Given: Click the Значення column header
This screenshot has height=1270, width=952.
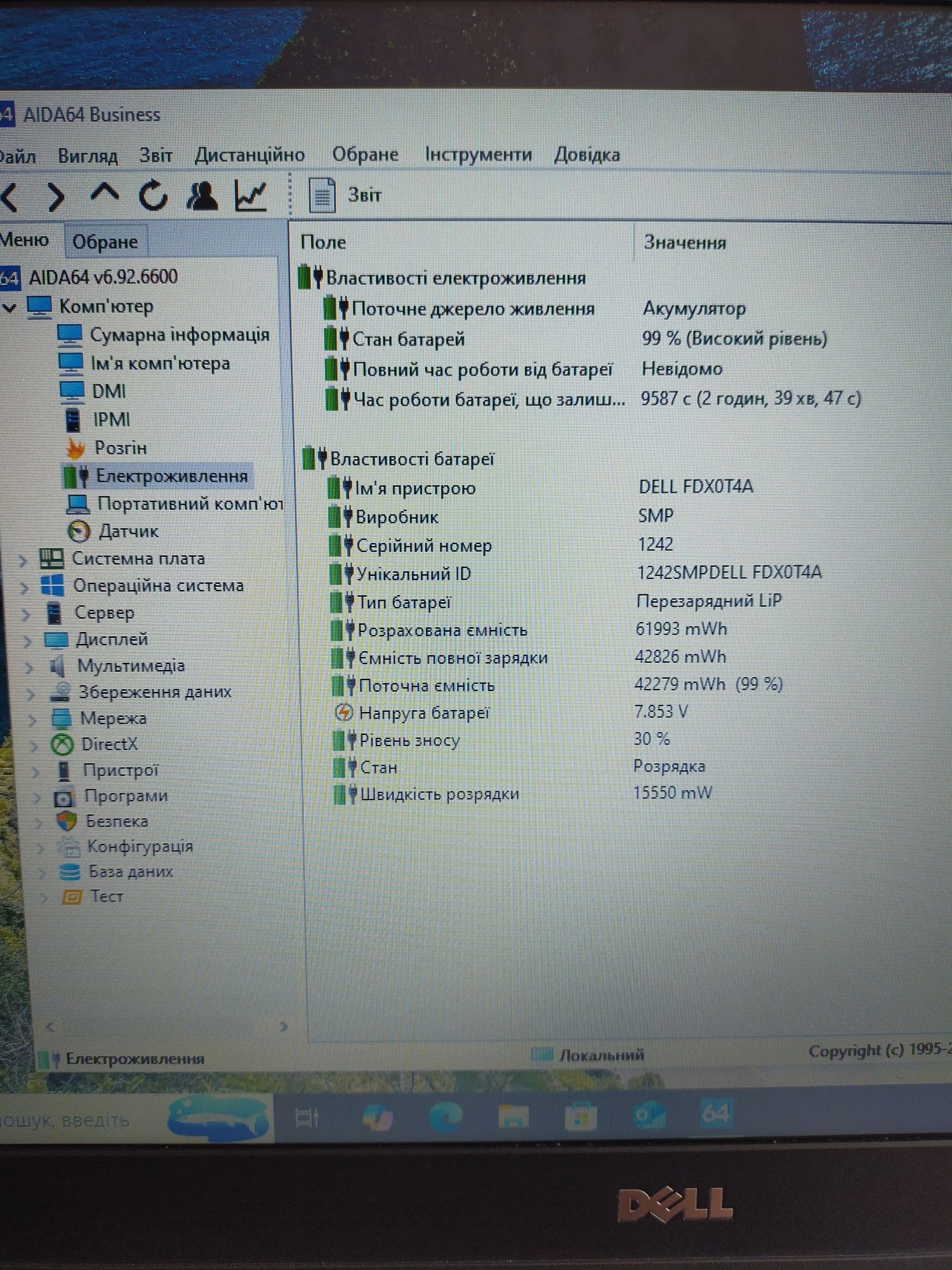Looking at the screenshot, I should (x=685, y=242).
